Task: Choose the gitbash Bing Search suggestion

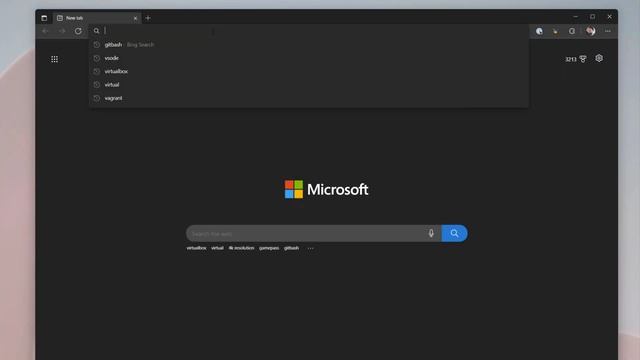Action: pos(309,44)
